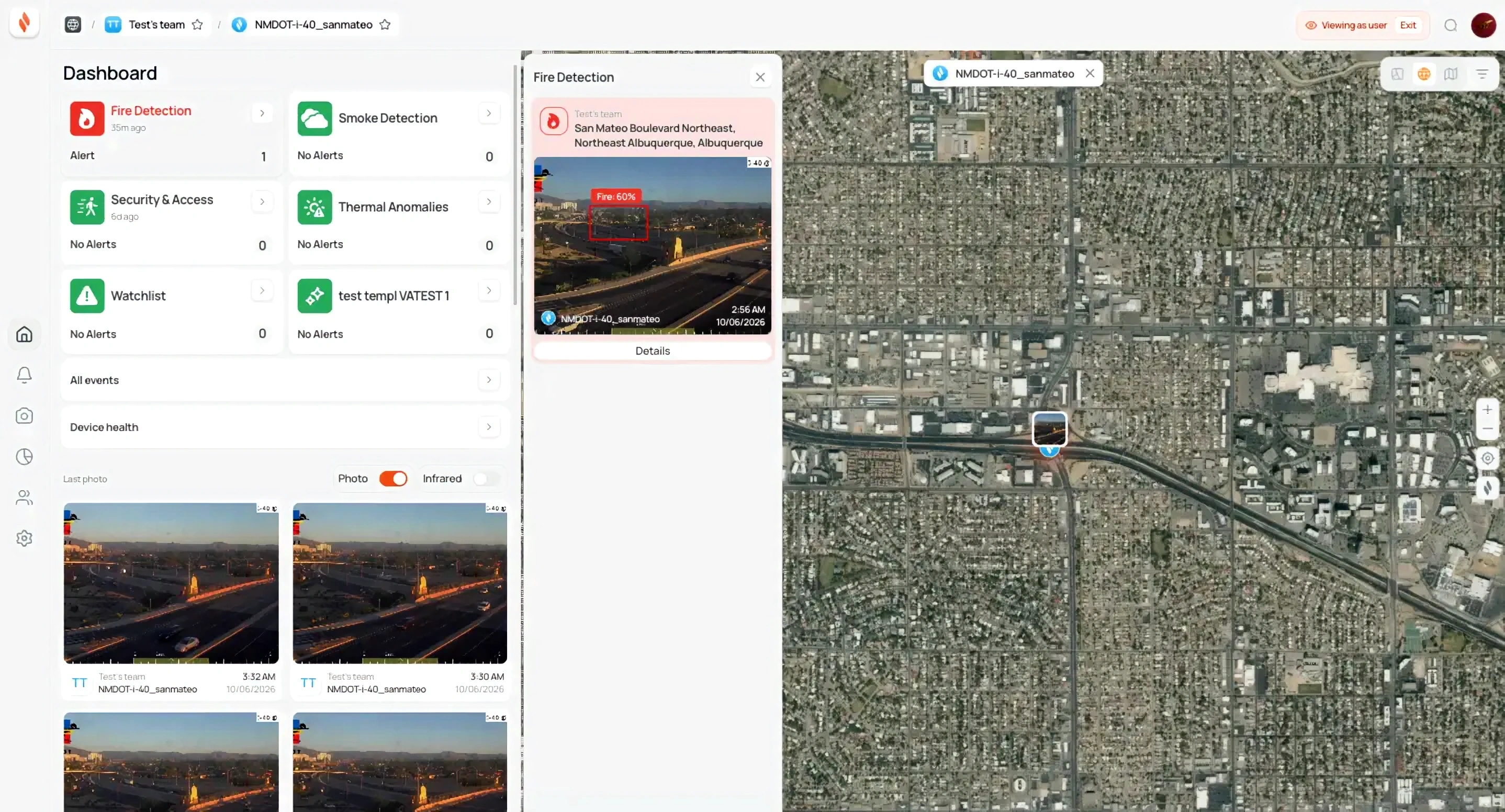The height and width of the screenshot is (812, 1505).
Task: Expand the Watchlist card chevron
Action: [x=262, y=290]
